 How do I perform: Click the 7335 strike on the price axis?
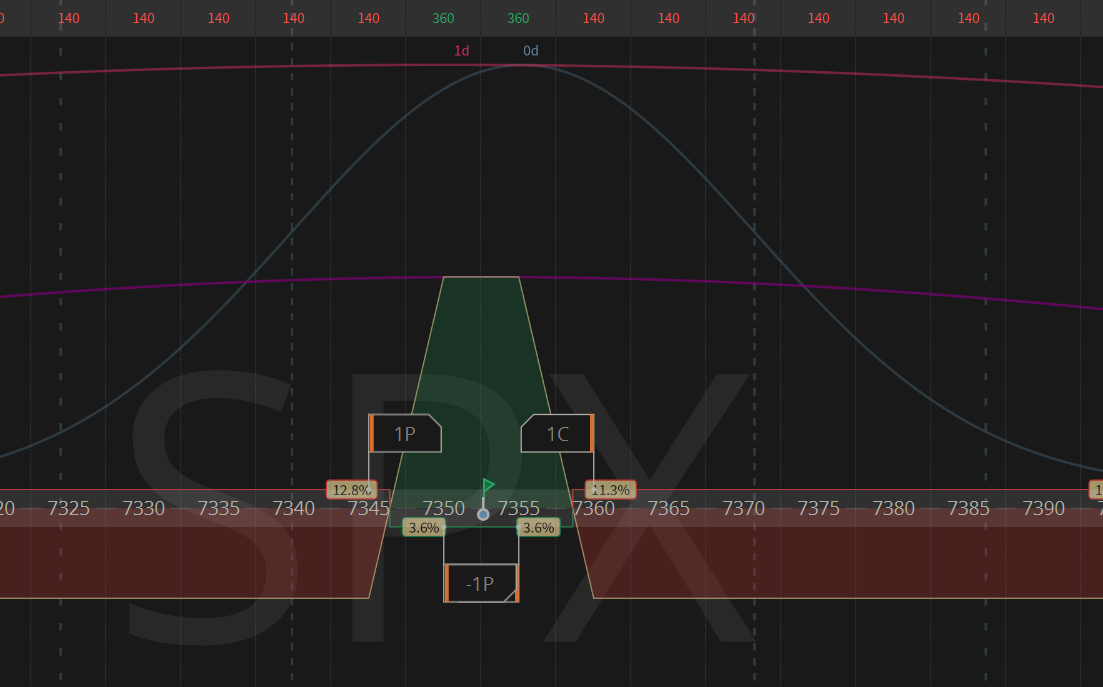[x=219, y=508]
